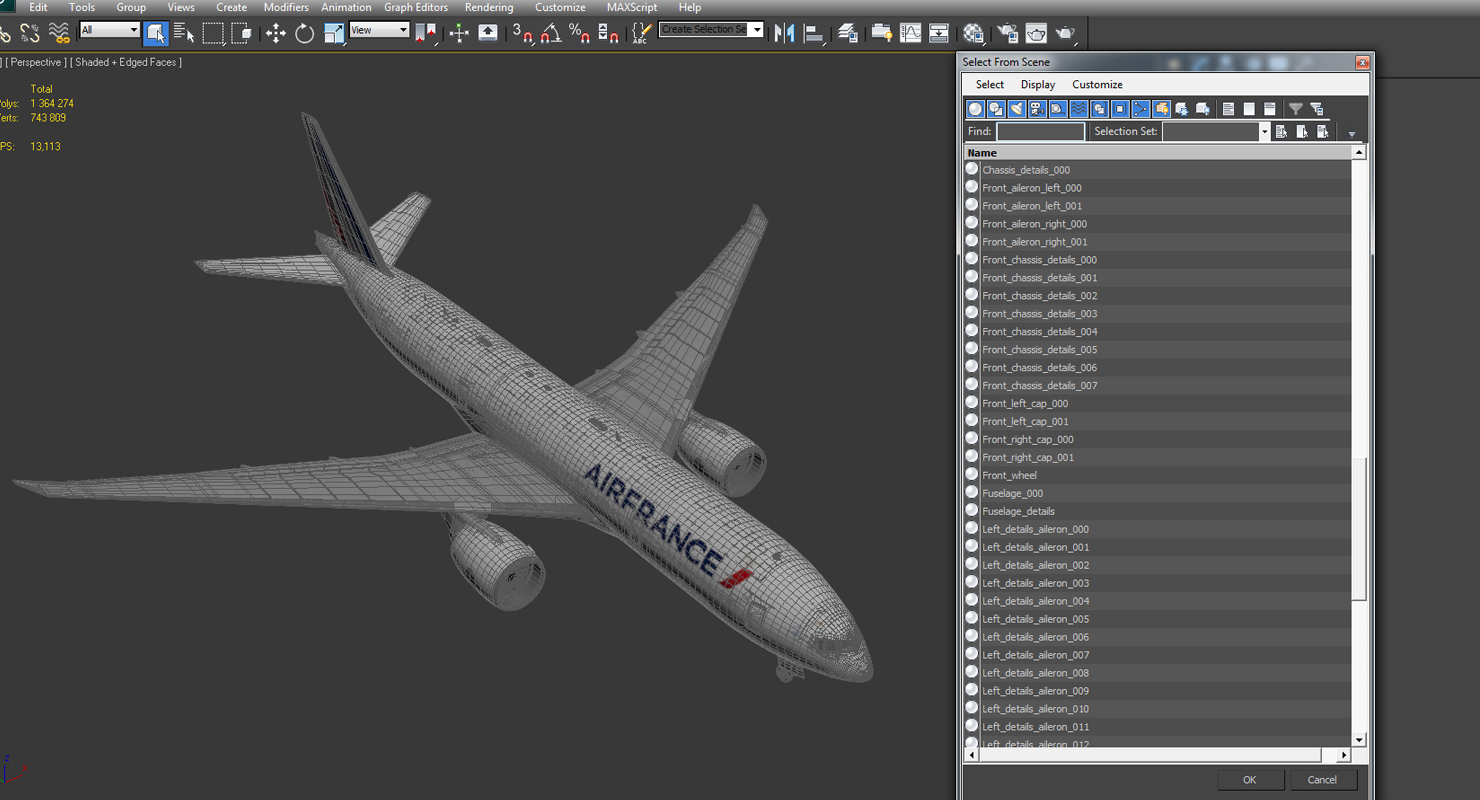This screenshot has width=1480, height=800.
Task: Click the funnel filter icon in dialog
Action: 1296,109
